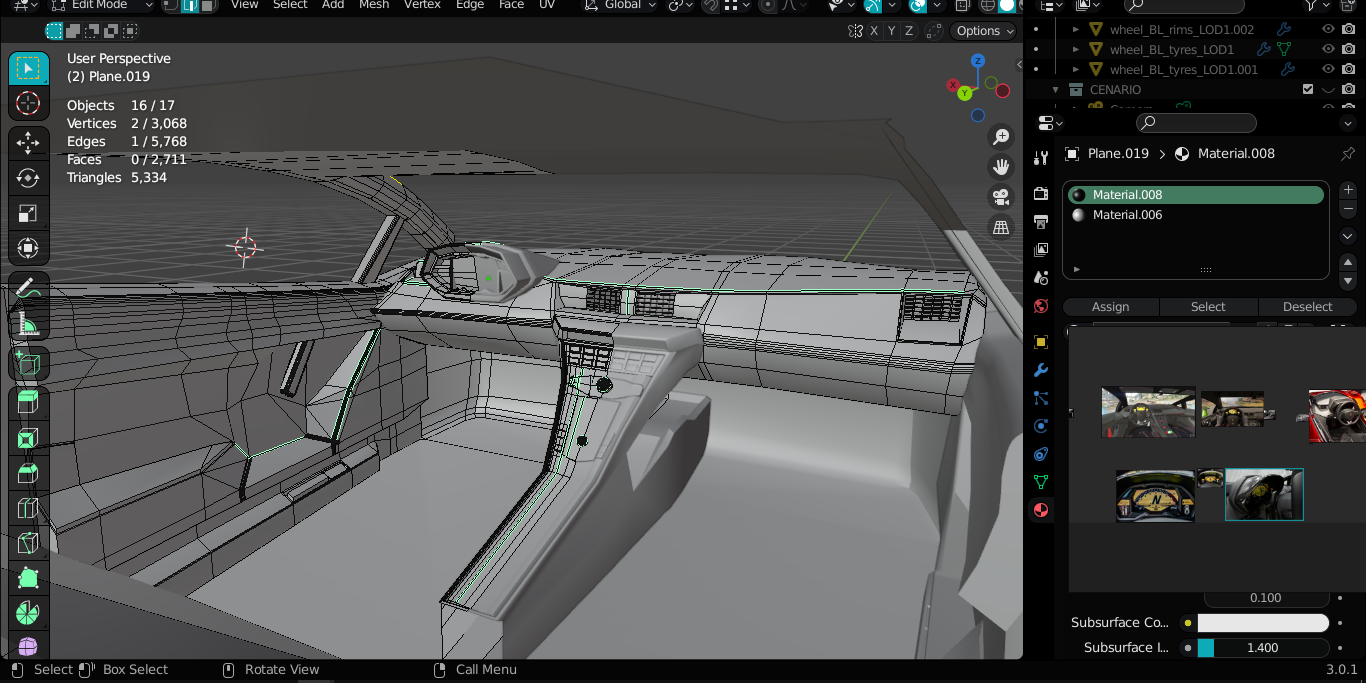
Task: Open the Vertex menu
Action: tap(422, 5)
